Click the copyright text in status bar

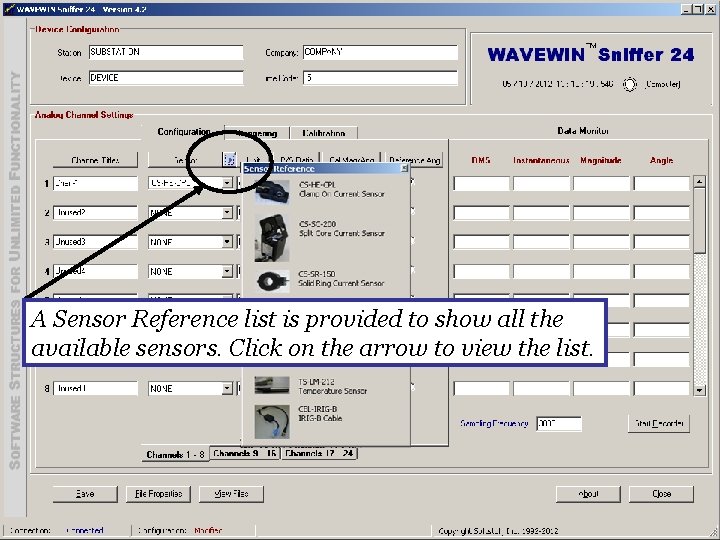498,531
